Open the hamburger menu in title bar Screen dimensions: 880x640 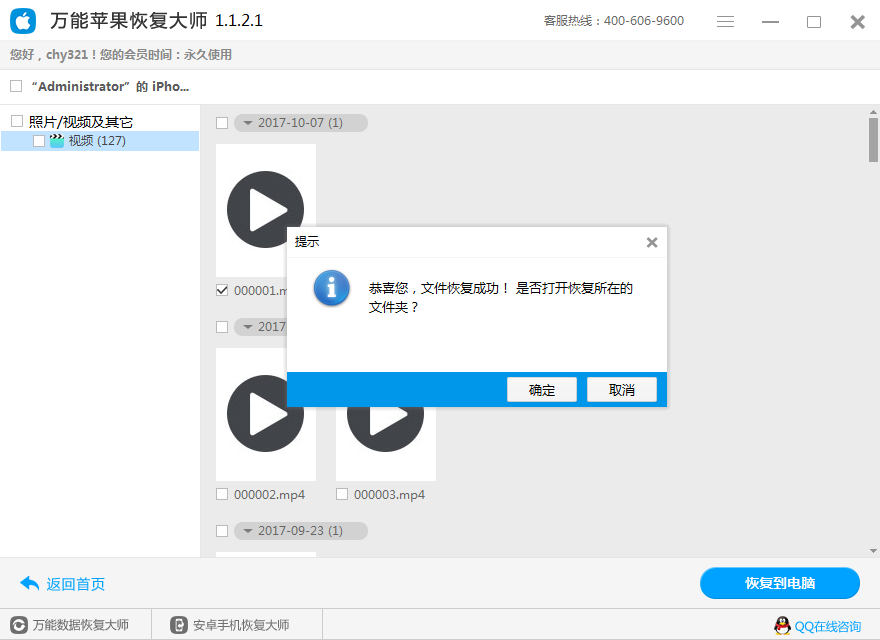pyautogui.click(x=725, y=21)
